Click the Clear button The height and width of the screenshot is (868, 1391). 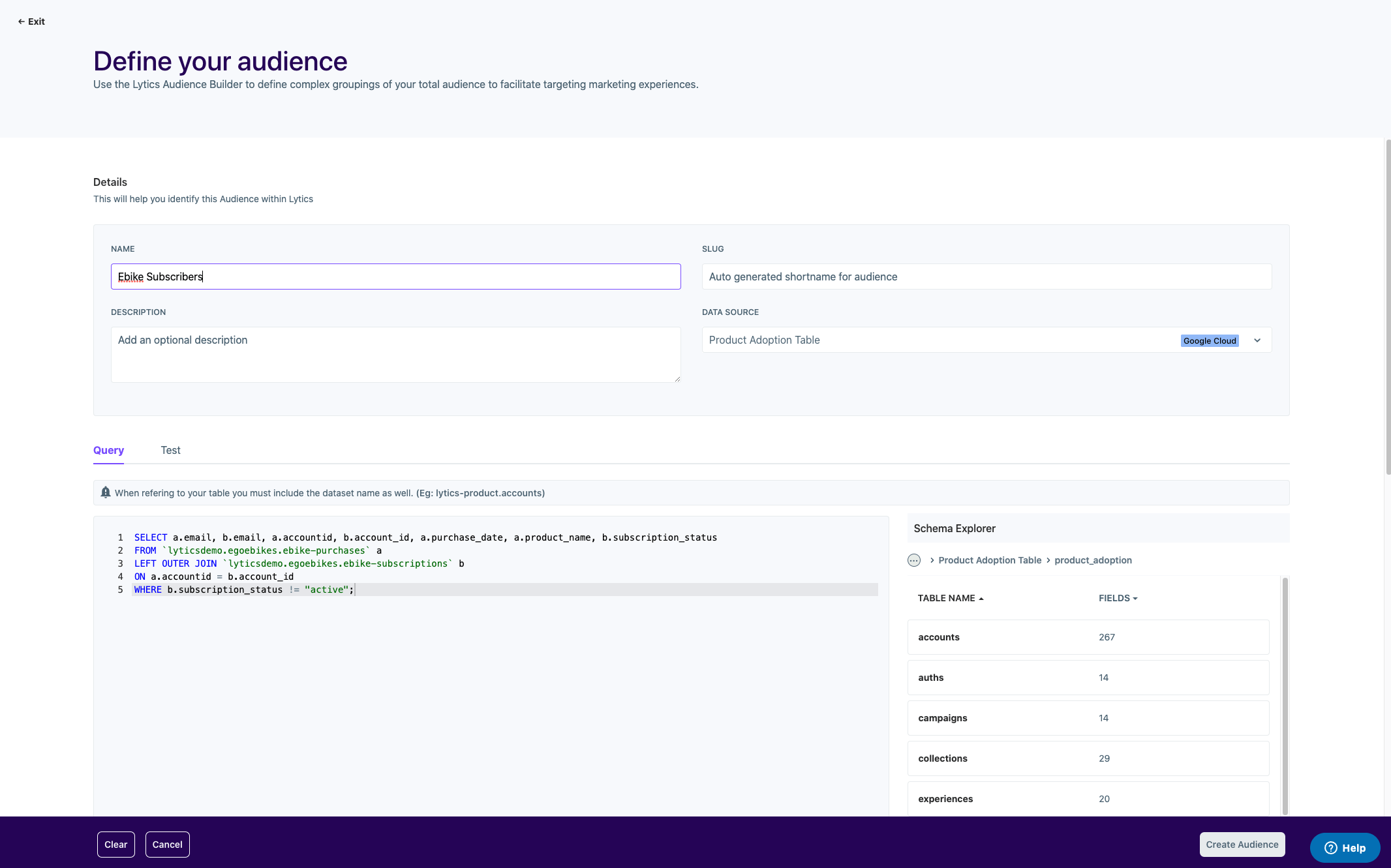116,845
